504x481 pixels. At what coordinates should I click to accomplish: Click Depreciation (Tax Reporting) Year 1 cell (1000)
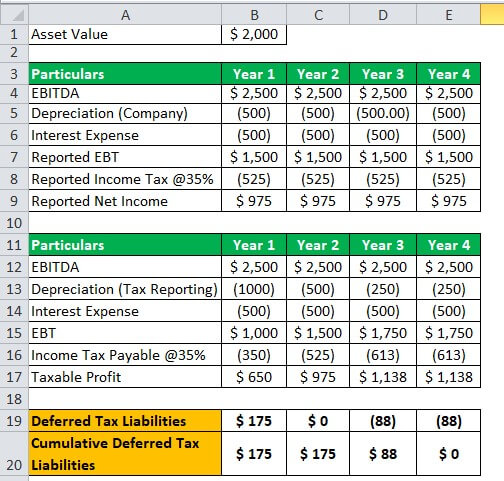(x=254, y=289)
